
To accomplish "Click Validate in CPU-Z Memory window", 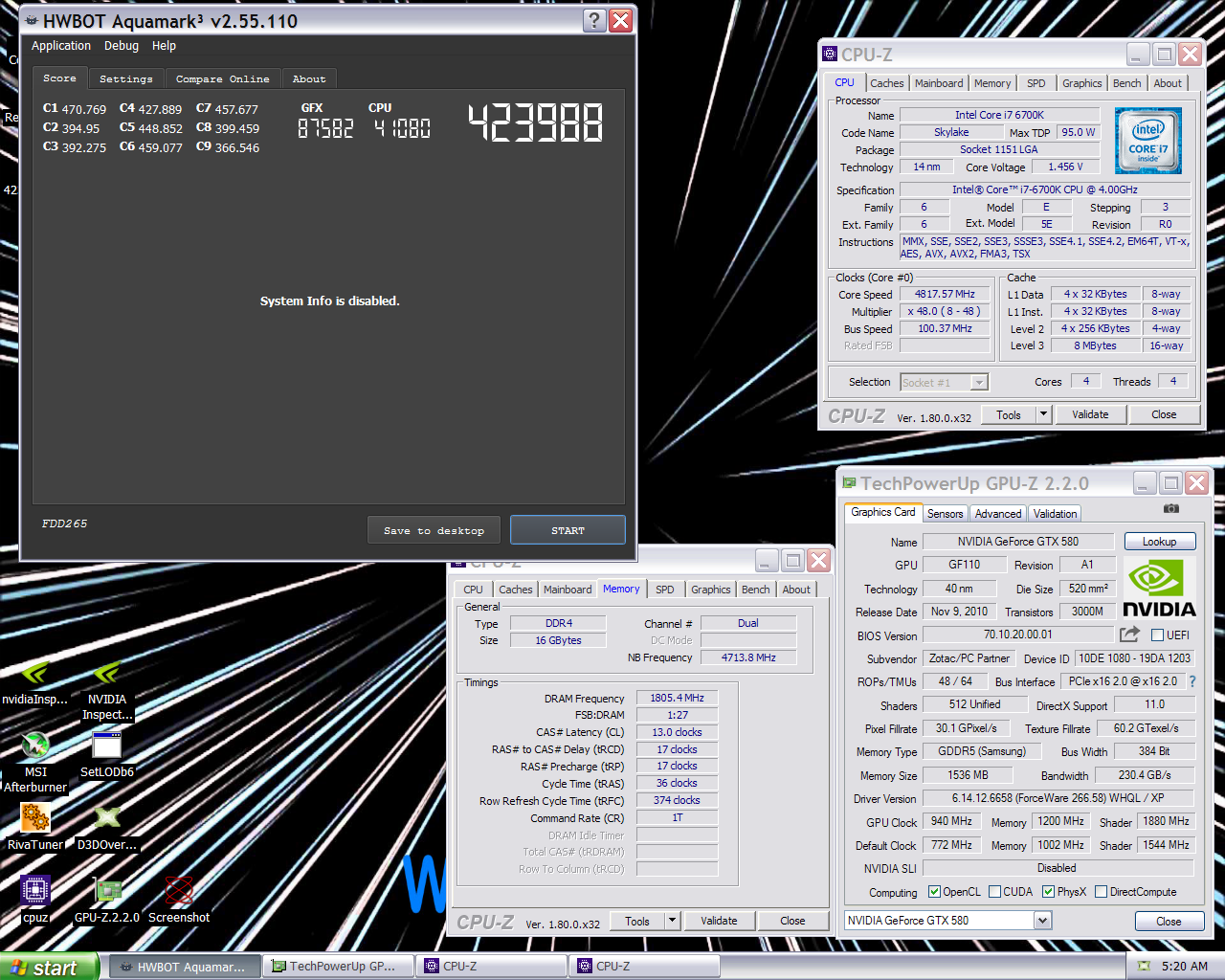I will [719, 921].
